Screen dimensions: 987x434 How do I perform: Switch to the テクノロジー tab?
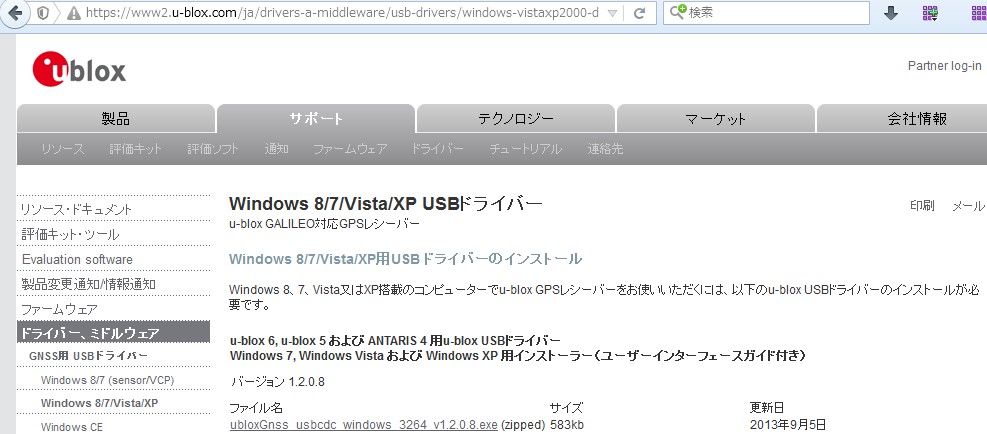coord(515,118)
